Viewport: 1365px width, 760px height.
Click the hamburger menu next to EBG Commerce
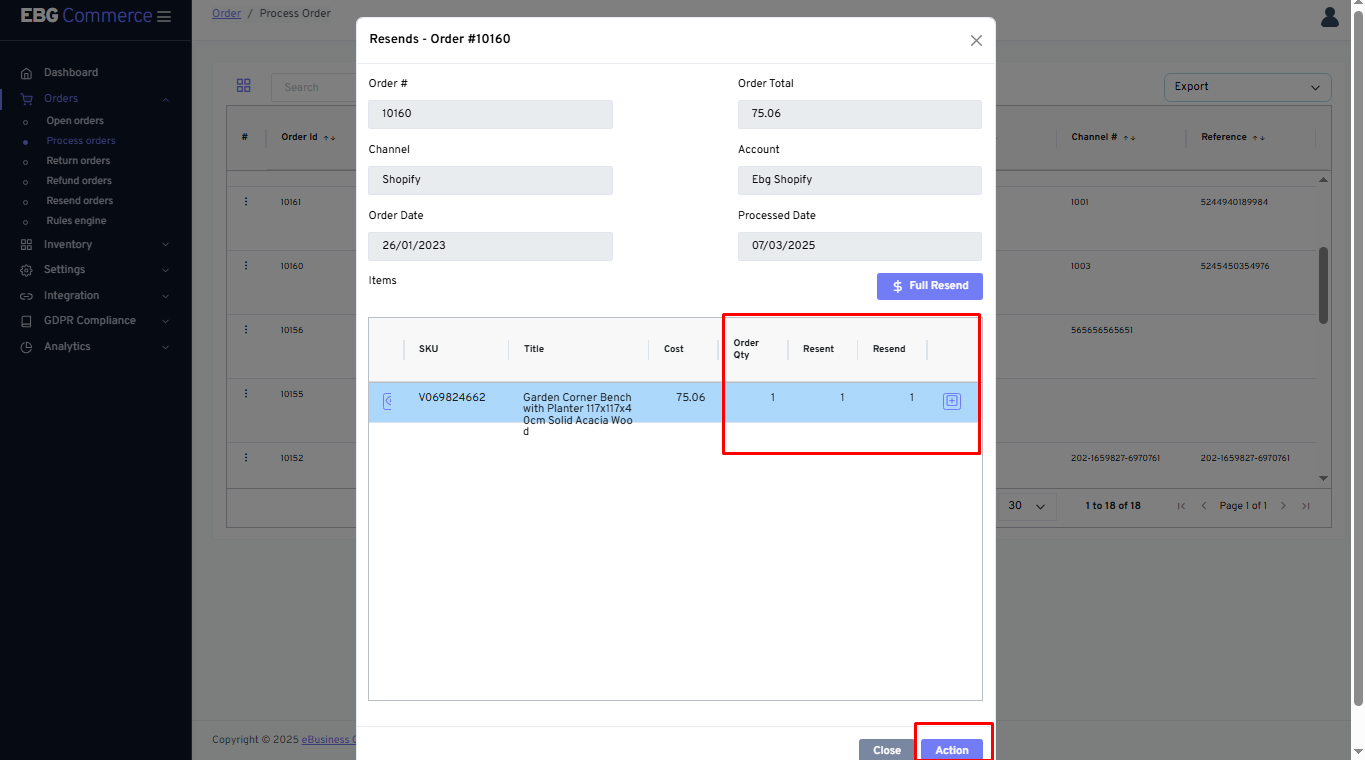163,16
